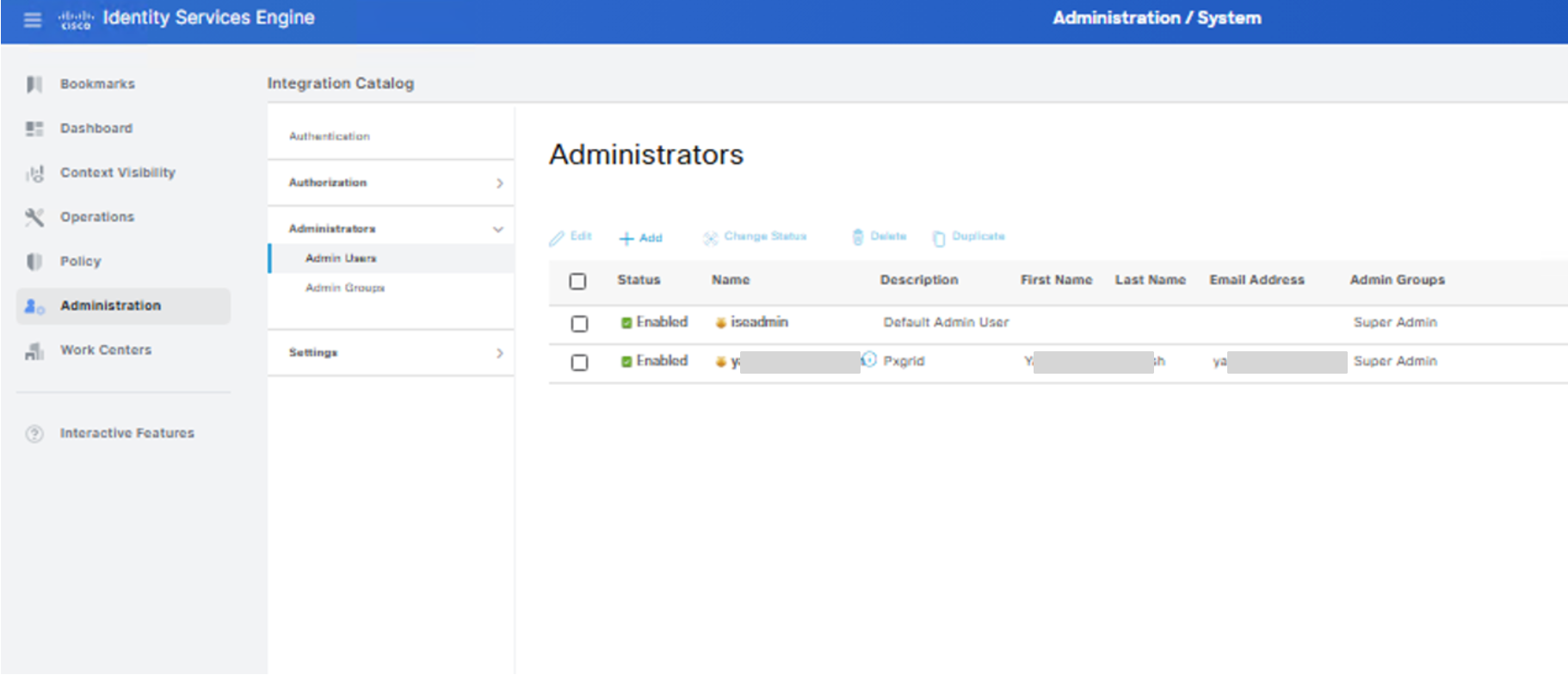Click the Delete trash icon

(857, 237)
